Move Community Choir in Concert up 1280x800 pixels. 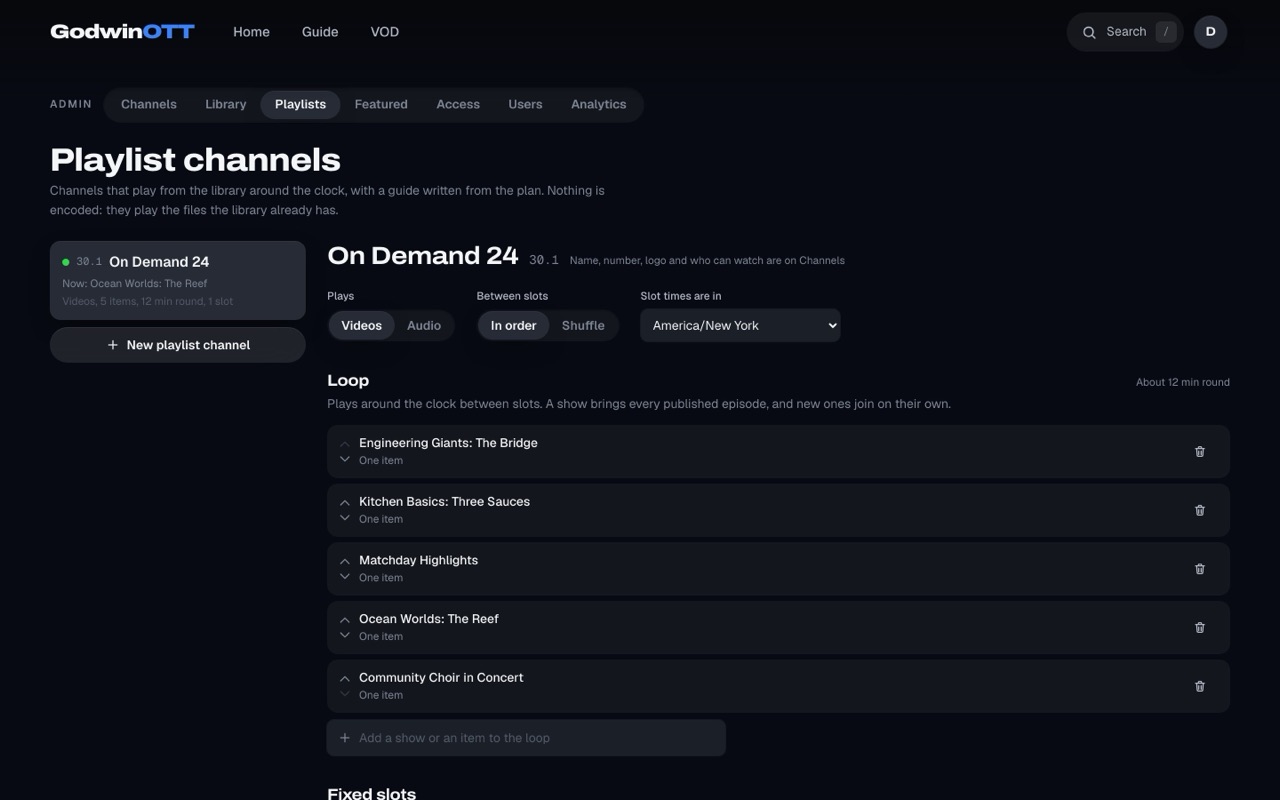[344, 678]
